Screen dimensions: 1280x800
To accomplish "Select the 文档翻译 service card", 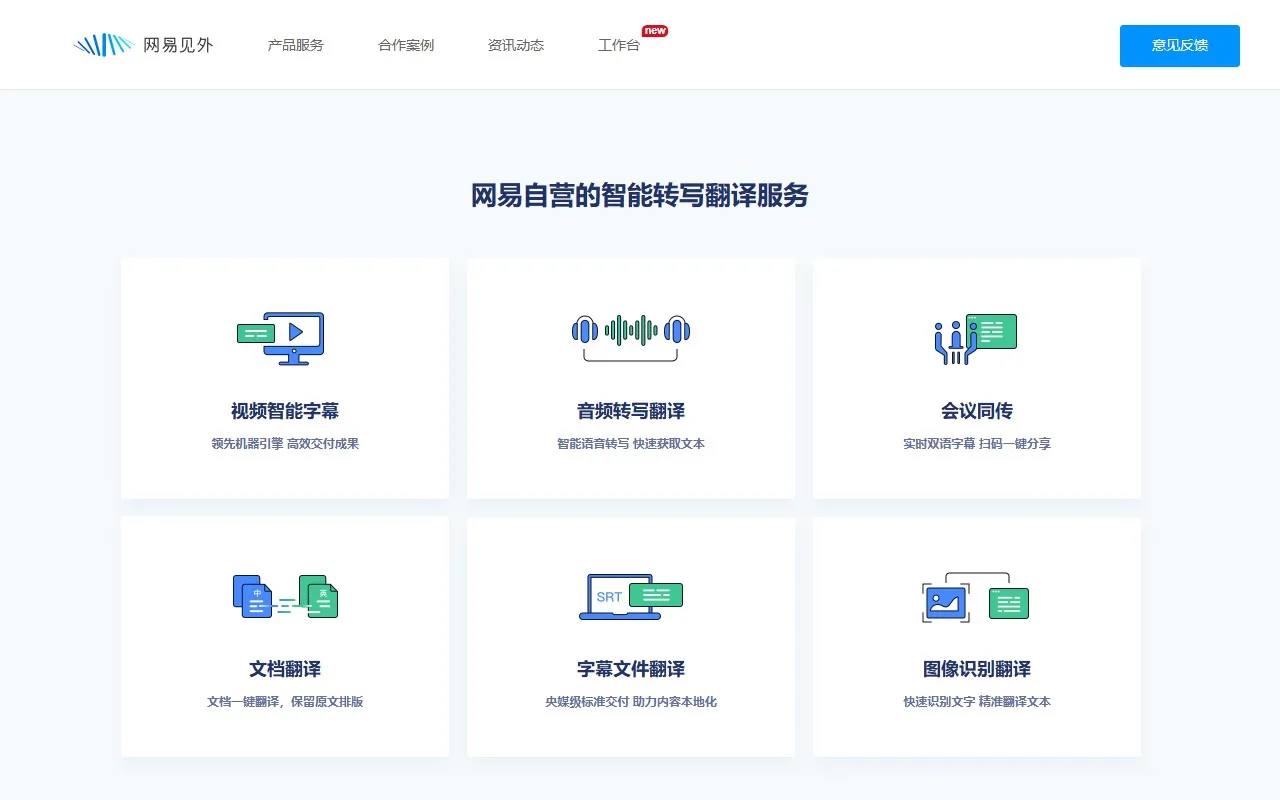I will 284,637.
